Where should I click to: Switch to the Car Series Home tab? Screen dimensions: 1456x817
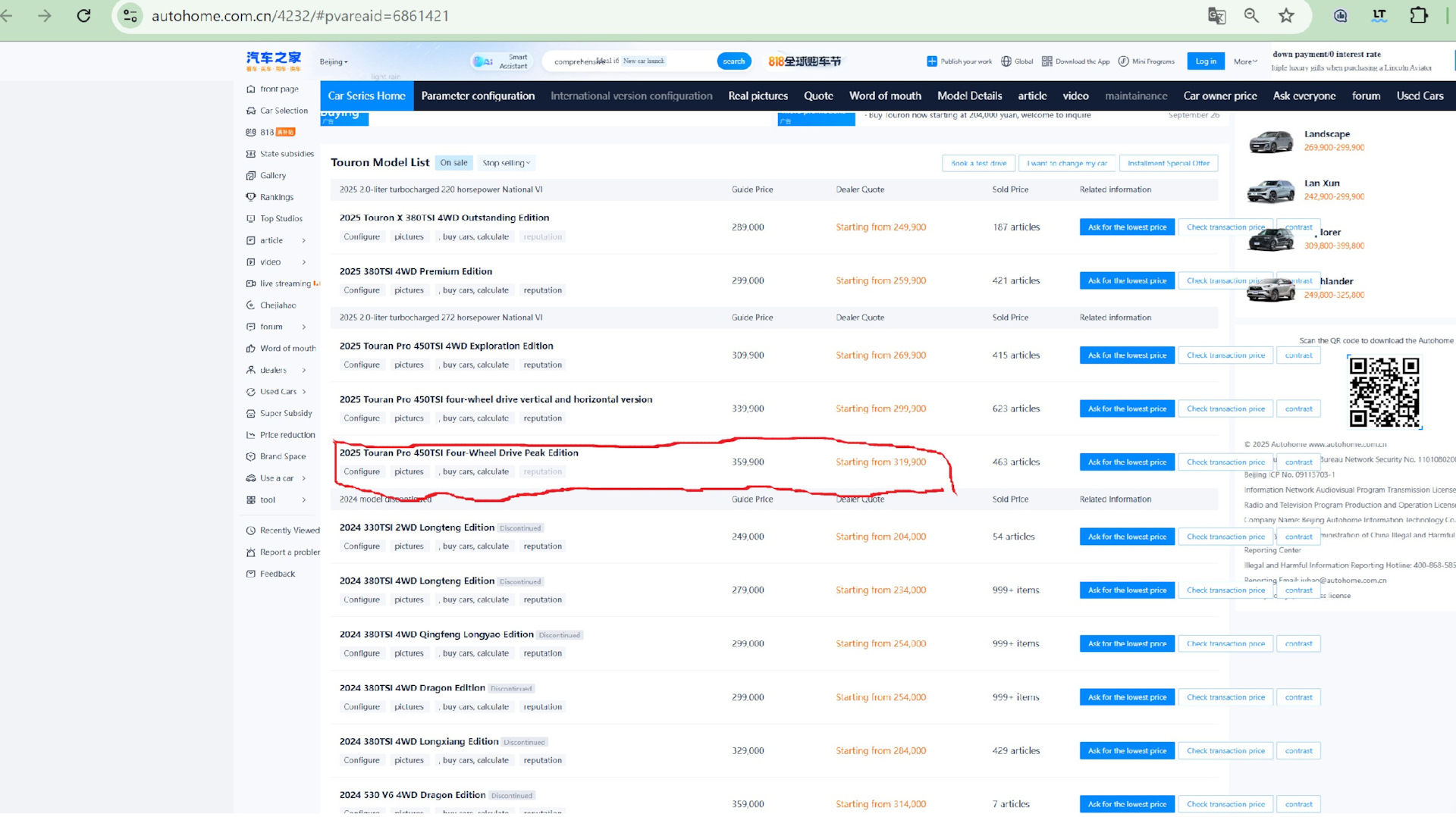[367, 96]
